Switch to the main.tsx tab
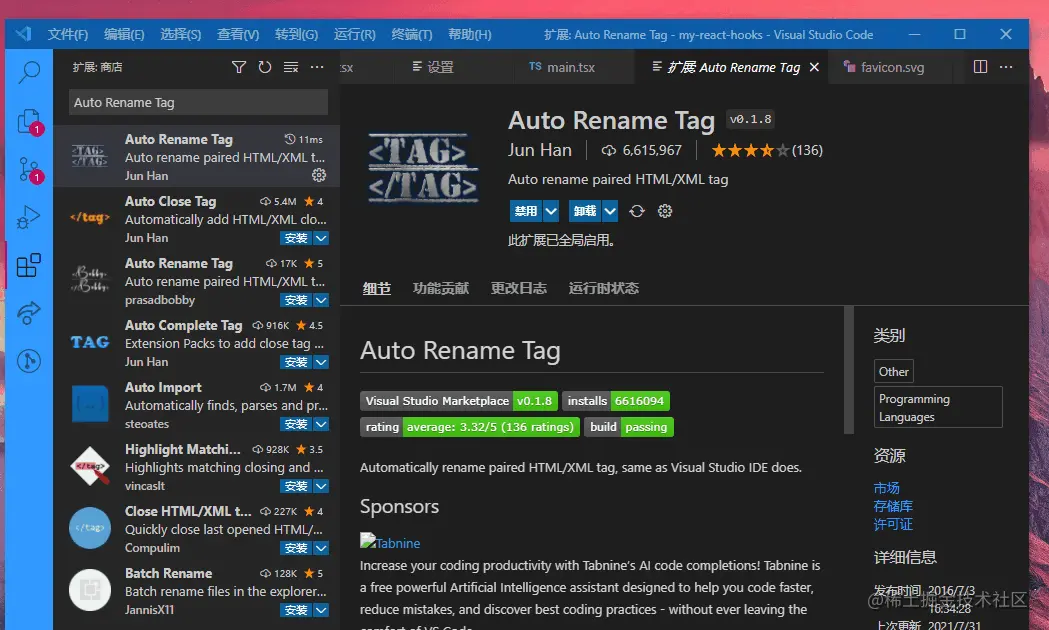The width and height of the screenshot is (1049, 630). pos(562,67)
